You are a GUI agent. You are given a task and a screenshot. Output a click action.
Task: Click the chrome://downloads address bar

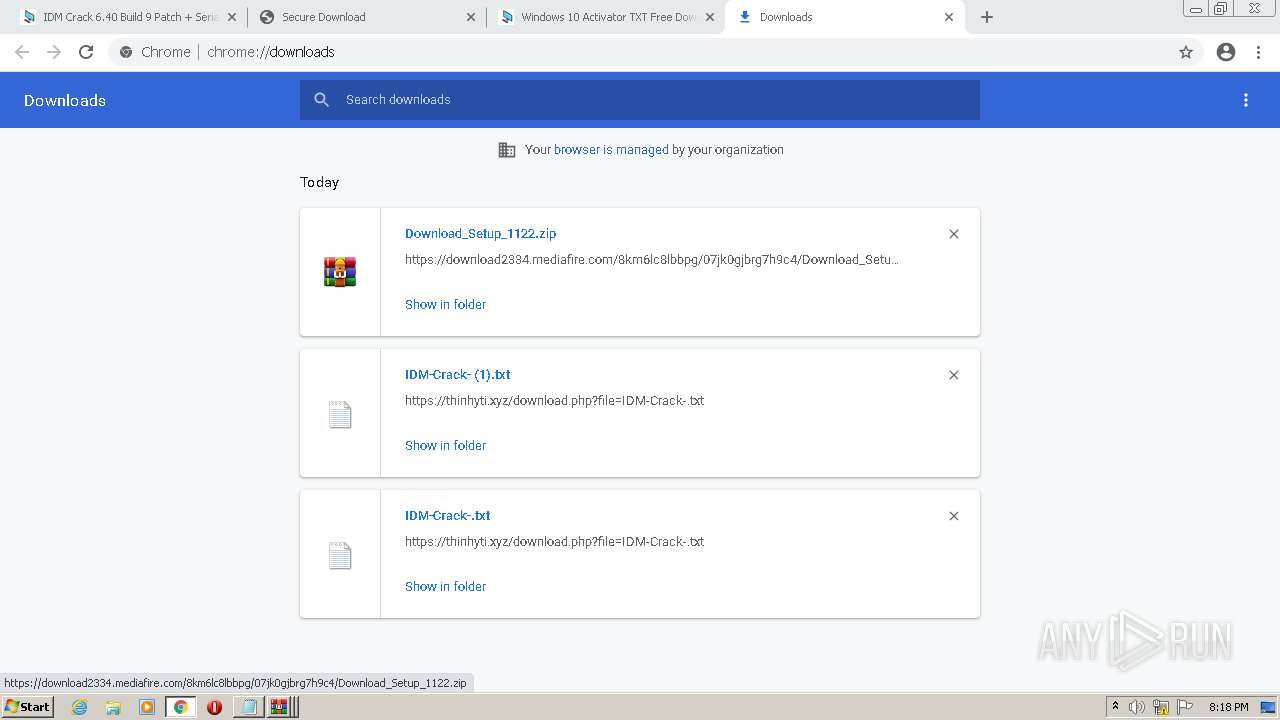[x=640, y=52]
